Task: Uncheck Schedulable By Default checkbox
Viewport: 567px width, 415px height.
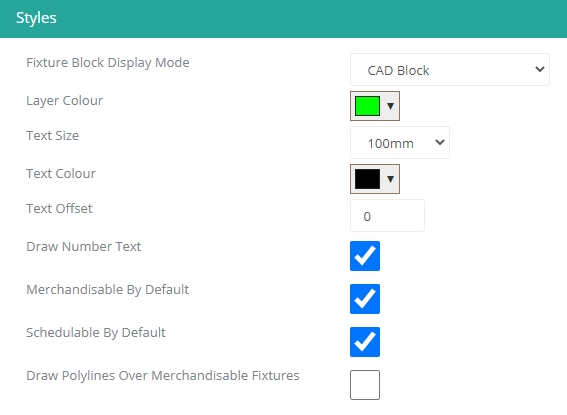Action: (x=364, y=342)
